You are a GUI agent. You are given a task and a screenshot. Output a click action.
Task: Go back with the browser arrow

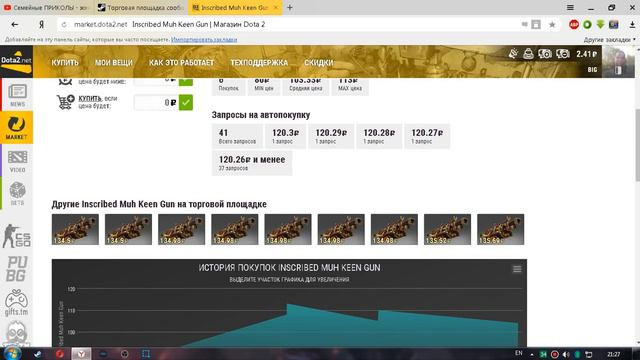point(15,24)
